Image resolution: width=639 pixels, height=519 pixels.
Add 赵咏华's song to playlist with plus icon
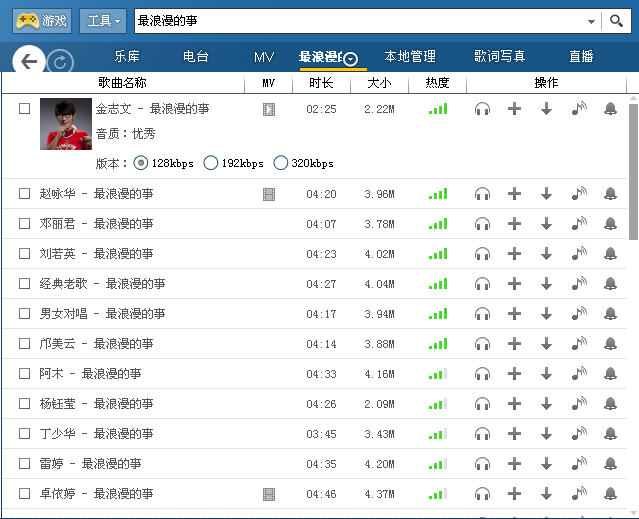pyautogui.click(x=514, y=194)
